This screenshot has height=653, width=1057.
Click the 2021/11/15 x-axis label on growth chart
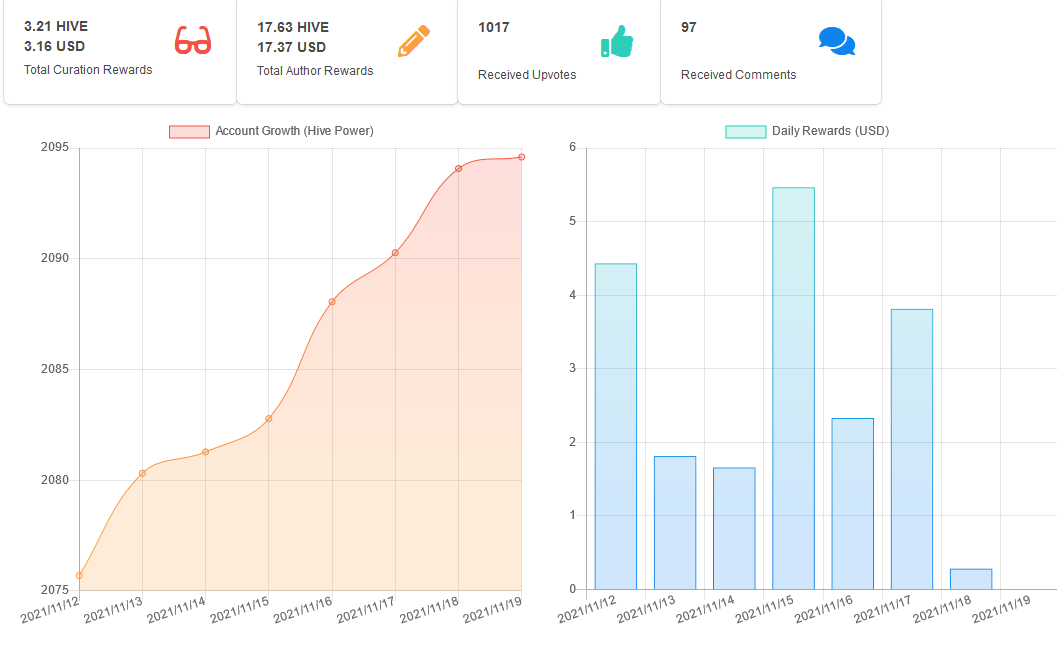[x=239, y=609]
